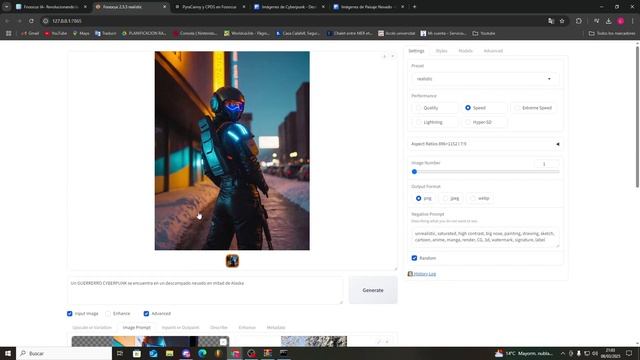Open the Describe tab

click(219, 327)
